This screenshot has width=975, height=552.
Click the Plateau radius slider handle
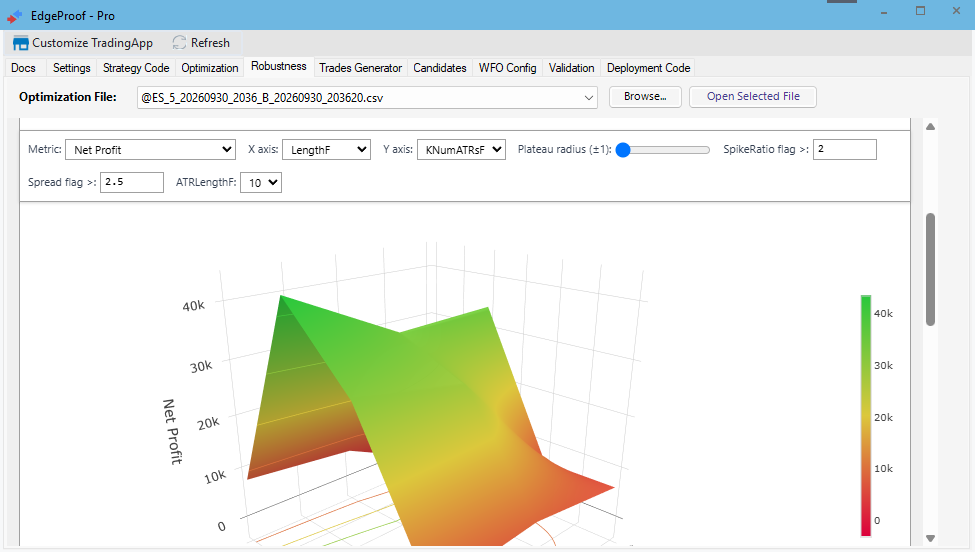[x=623, y=150]
